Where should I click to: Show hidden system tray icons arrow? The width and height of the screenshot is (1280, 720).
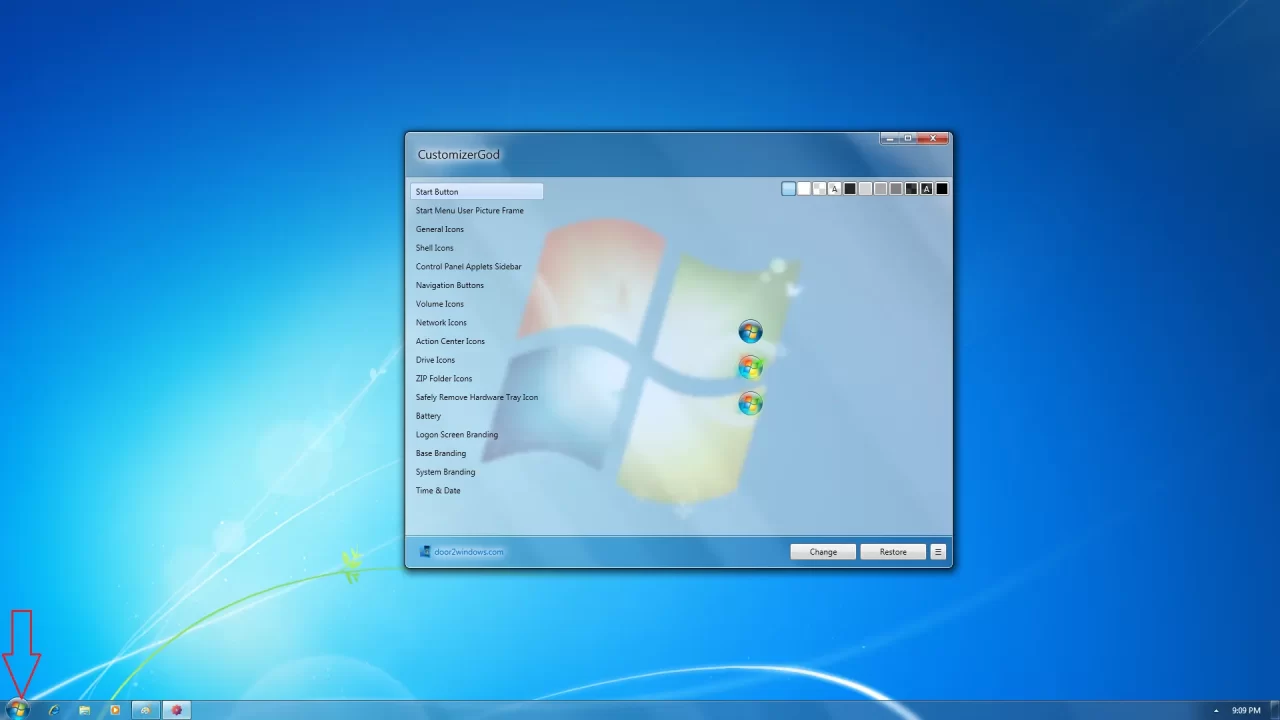pyautogui.click(x=1216, y=711)
